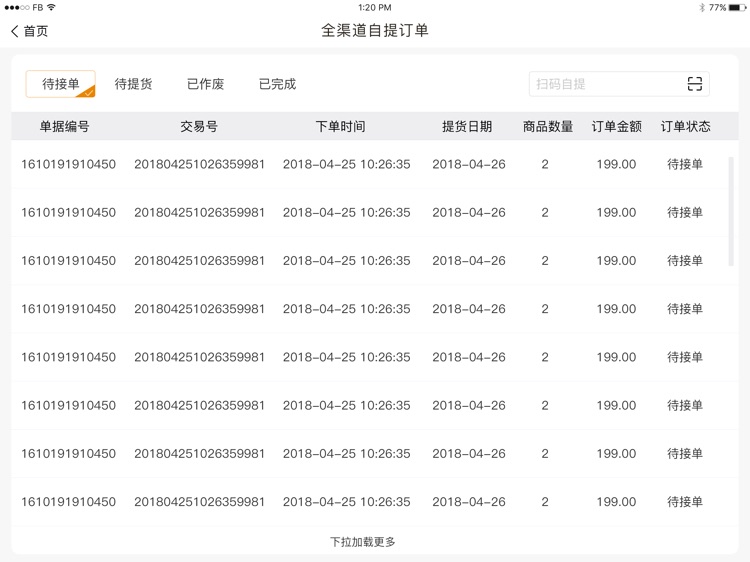This screenshot has height=562, width=750.
Task: Show the 已完成 orders tab
Action: pyautogui.click(x=277, y=84)
